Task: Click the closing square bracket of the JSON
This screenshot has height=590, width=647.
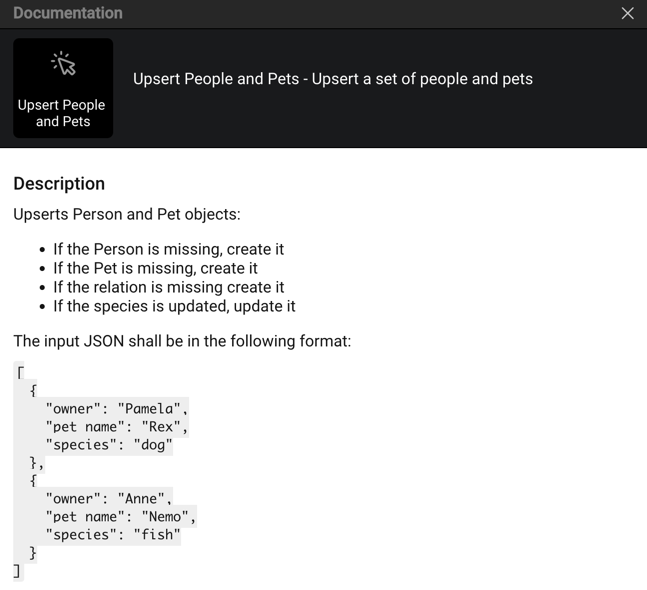Action: click(17, 571)
